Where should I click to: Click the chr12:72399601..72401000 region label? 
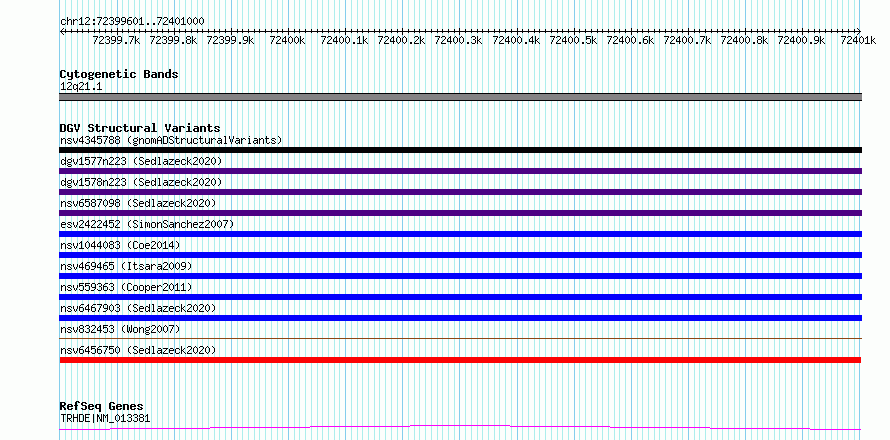(x=132, y=21)
